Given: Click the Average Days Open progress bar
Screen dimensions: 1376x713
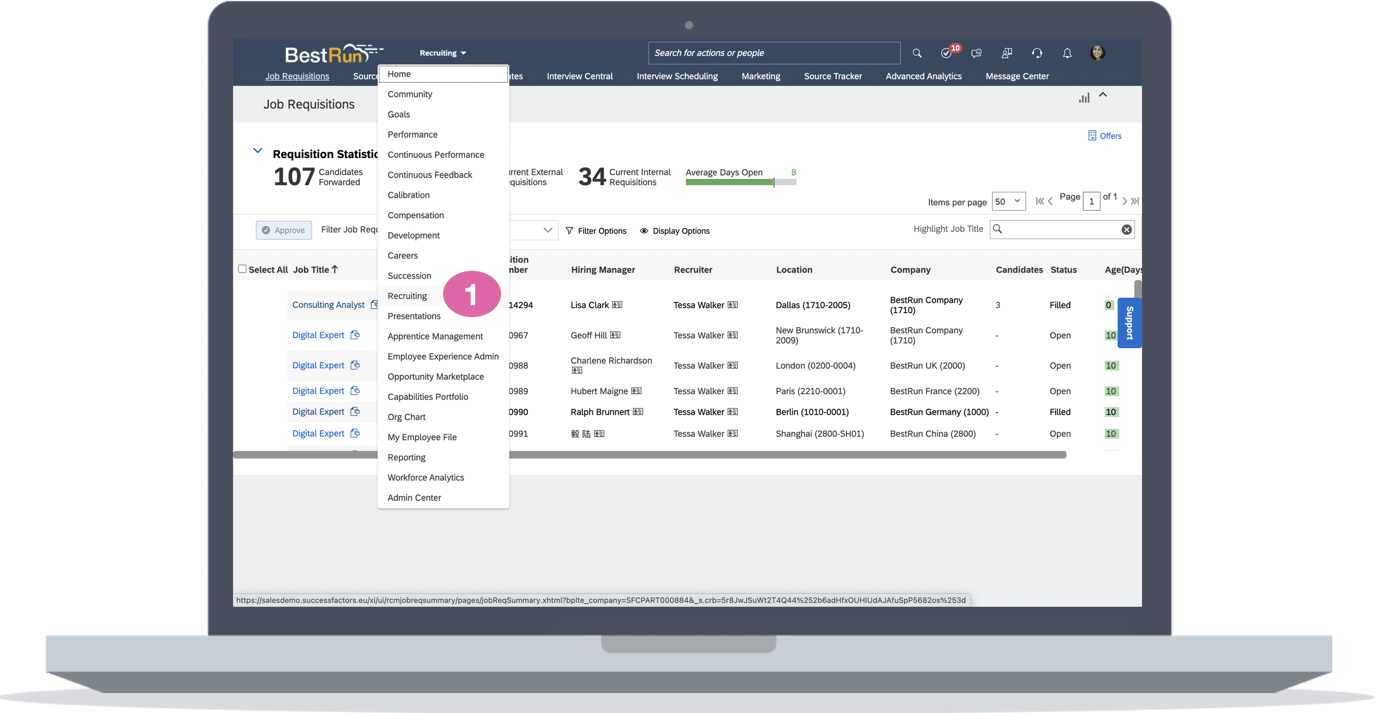Looking at the screenshot, I should pyautogui.click(x=740, y=181).
